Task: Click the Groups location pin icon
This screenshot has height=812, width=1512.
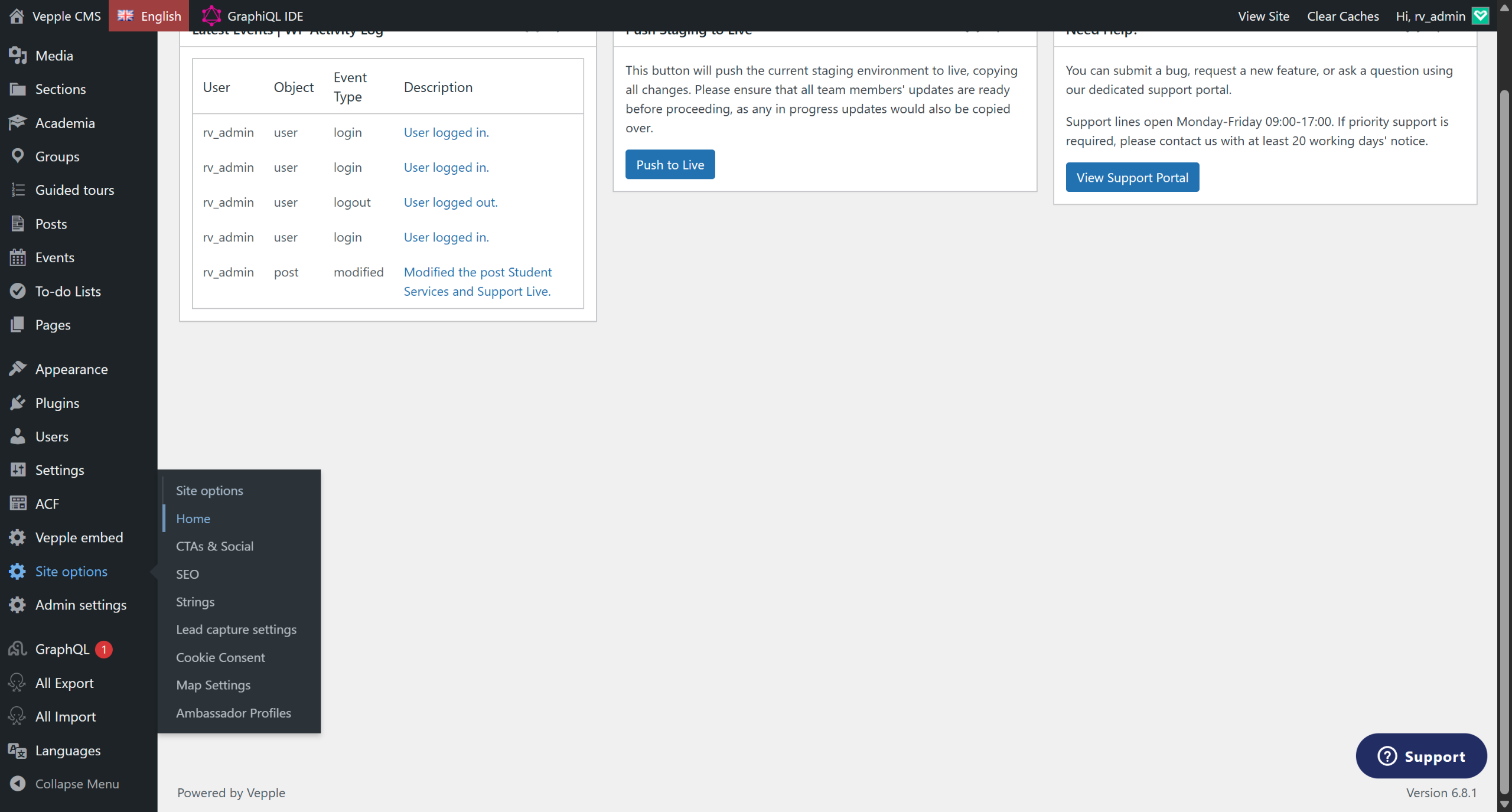Action: point(18,156)
